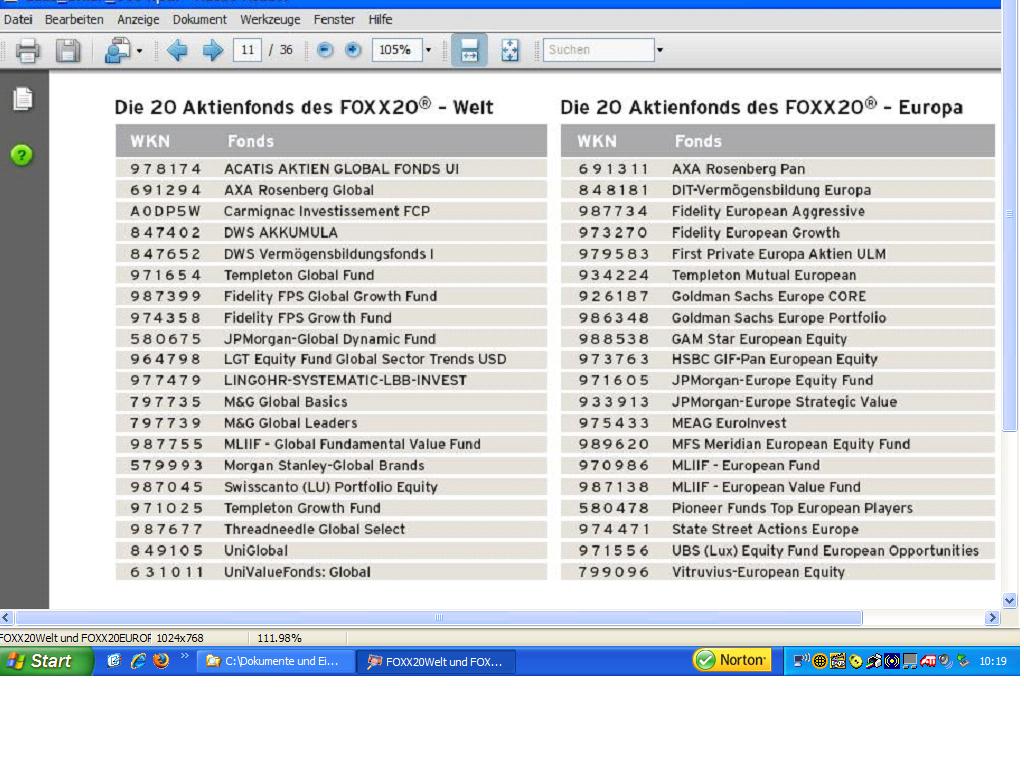Click the status bar value 111.98%
The image size is (1024, 768).
(279, 638)
